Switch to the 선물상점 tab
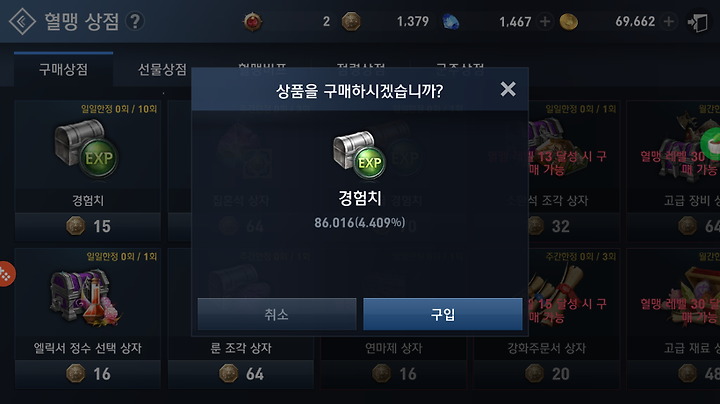 162,69
